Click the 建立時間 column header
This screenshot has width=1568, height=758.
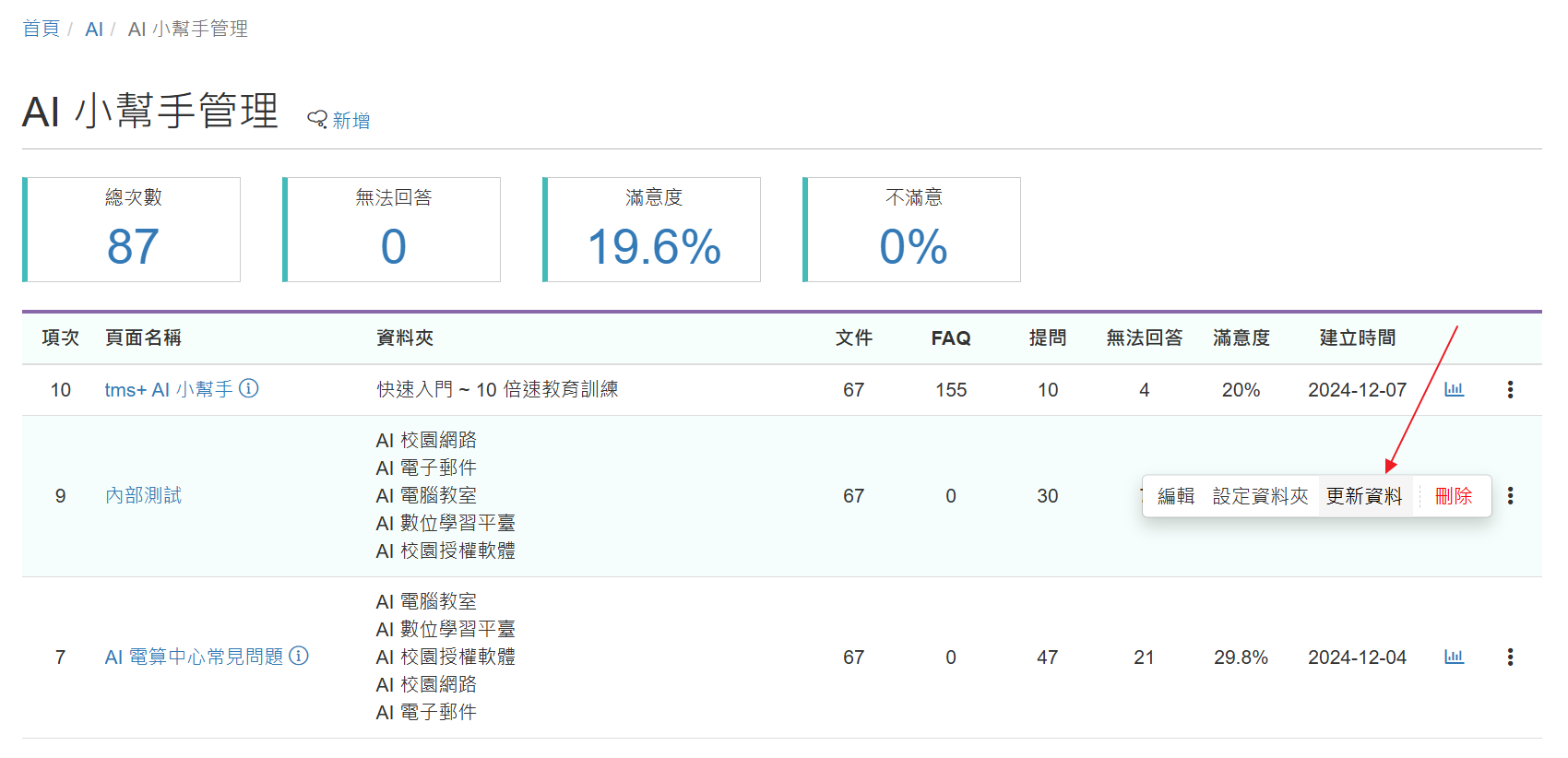pyautogui.click(x=1357, y=338)
